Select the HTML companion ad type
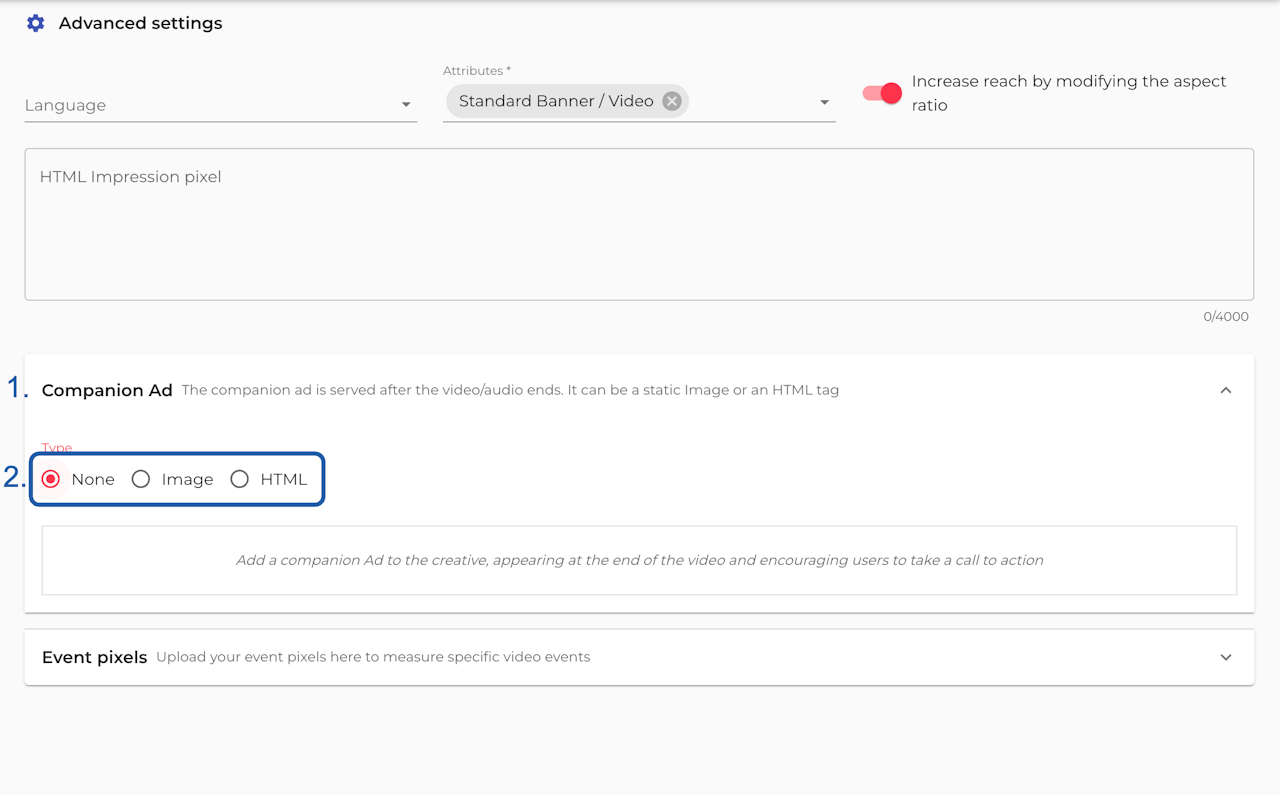1280x795 pixels. 240,480
